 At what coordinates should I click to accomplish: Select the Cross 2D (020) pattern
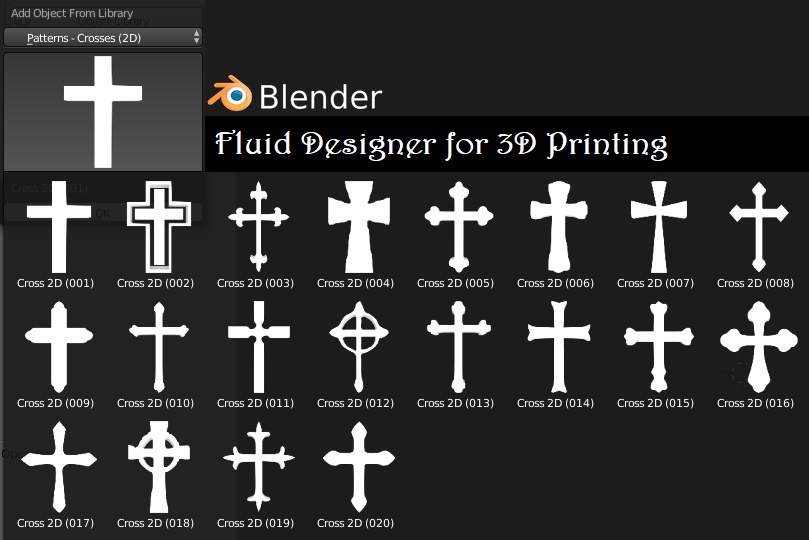[358, 466]
